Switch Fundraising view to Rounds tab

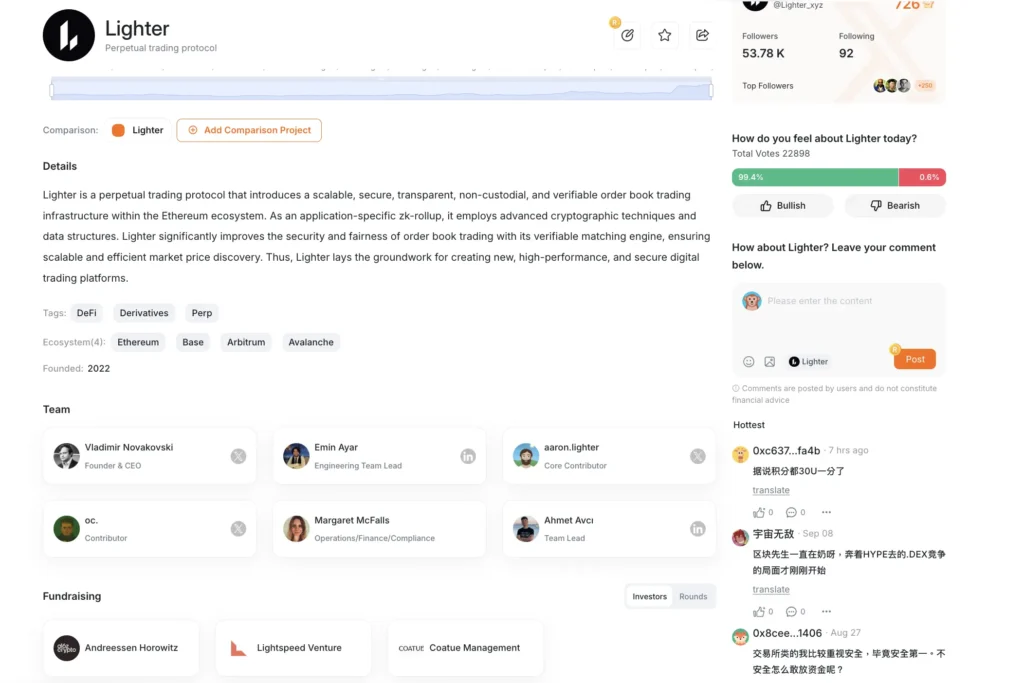click(x=693, y=597)
